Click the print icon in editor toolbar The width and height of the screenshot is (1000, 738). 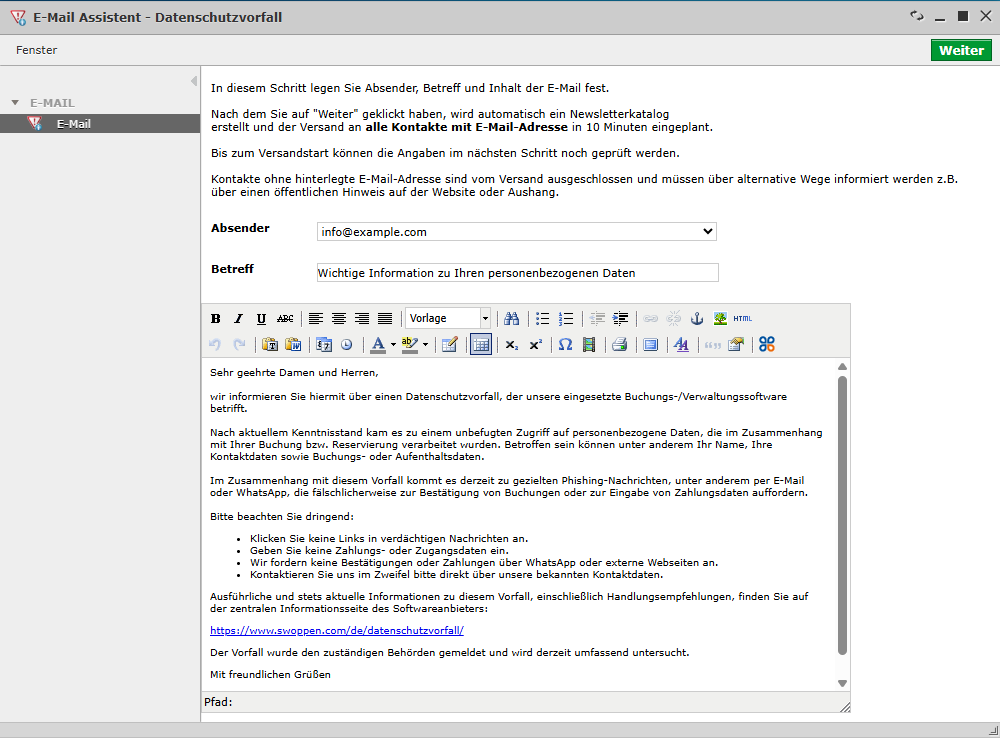point(619,345)
